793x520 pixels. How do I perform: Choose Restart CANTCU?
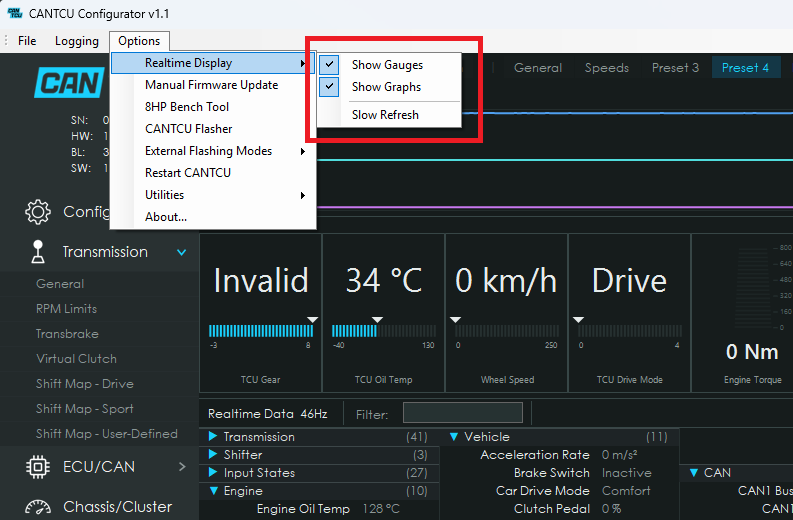point(188,173)
